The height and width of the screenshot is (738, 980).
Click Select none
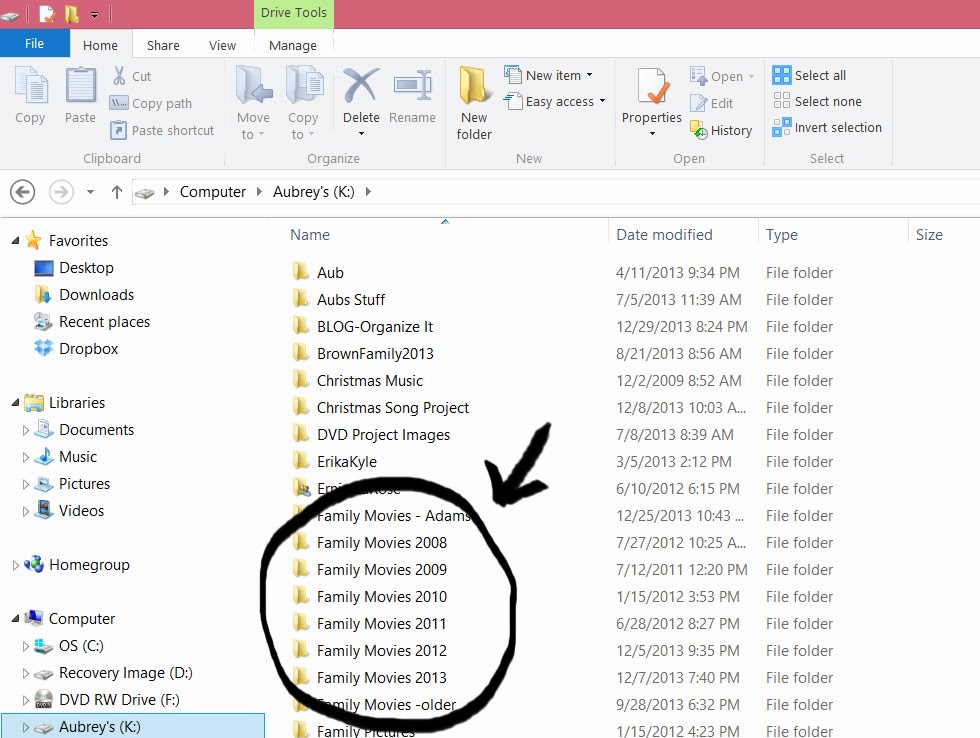click(x=817, y=101)
